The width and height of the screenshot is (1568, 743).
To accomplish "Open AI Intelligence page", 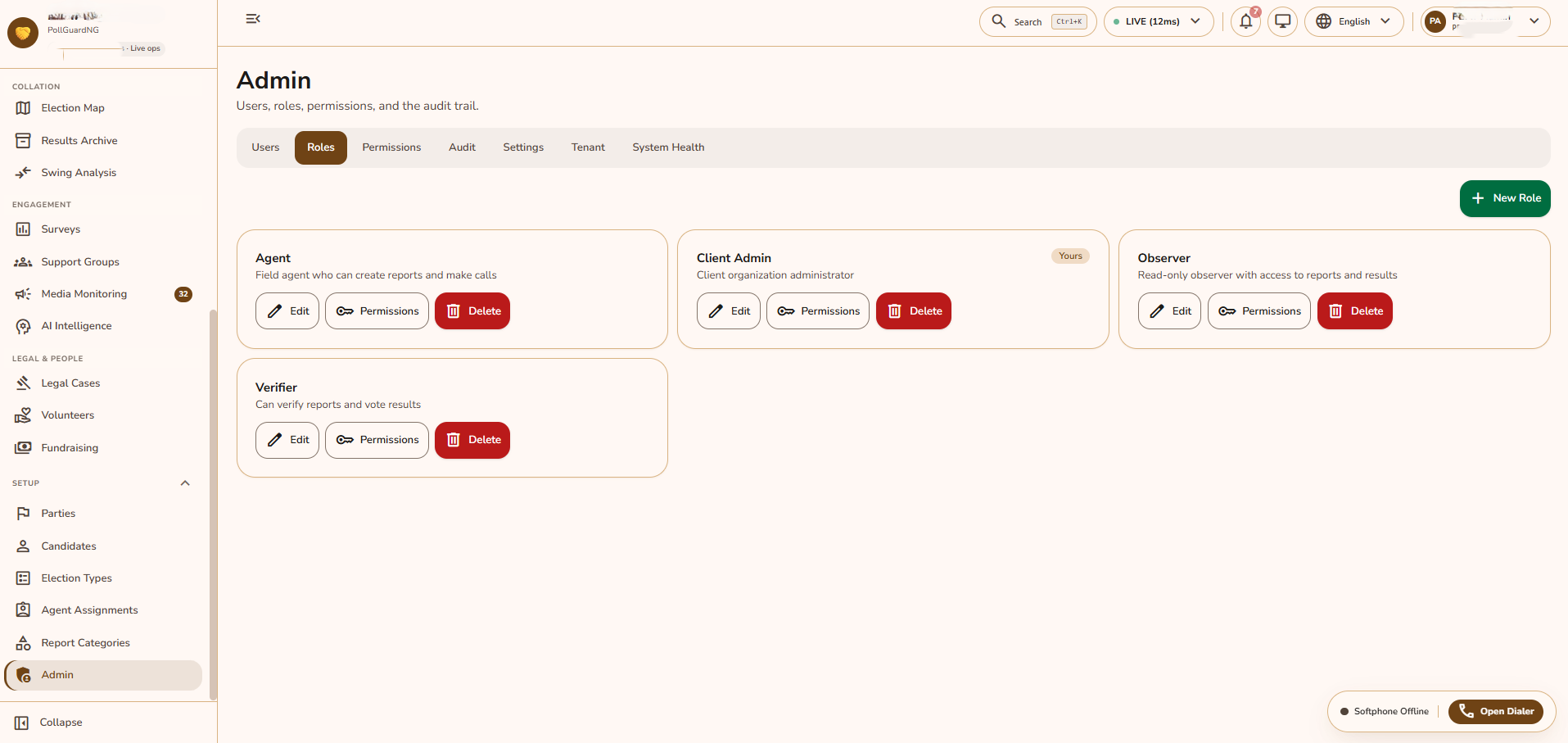I will [x=103, y=326].
